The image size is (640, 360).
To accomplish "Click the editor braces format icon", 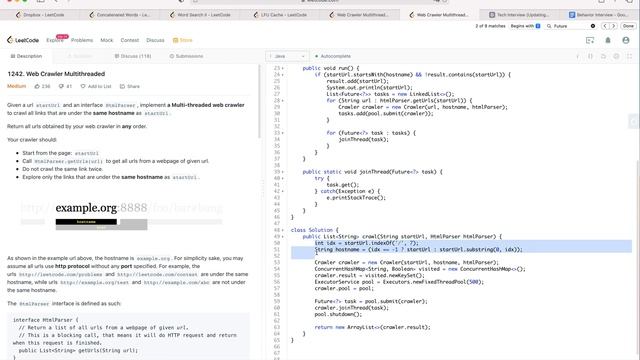I will click(x=590, y=56).
